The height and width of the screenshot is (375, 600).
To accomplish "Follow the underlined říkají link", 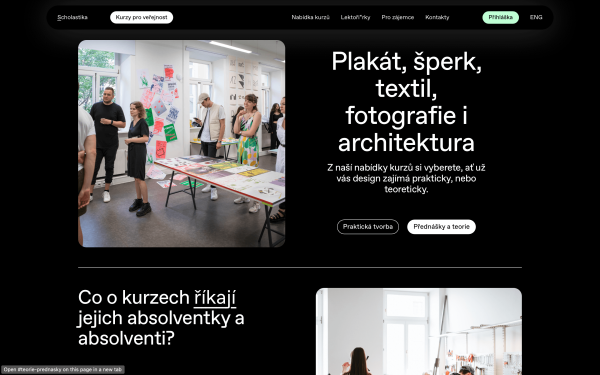I will coord(215,298).
